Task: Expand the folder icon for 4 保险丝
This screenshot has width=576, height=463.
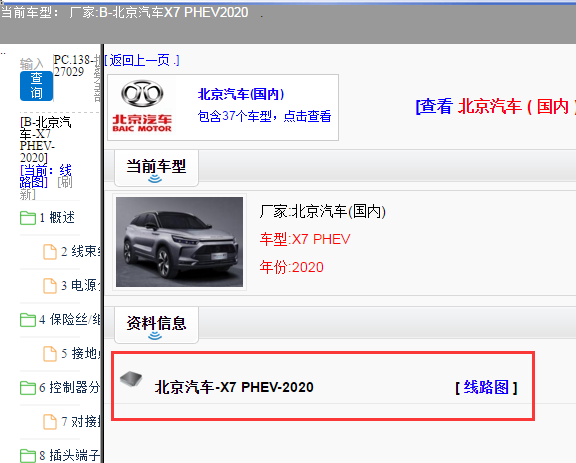Action: click(x=28, y=320)
